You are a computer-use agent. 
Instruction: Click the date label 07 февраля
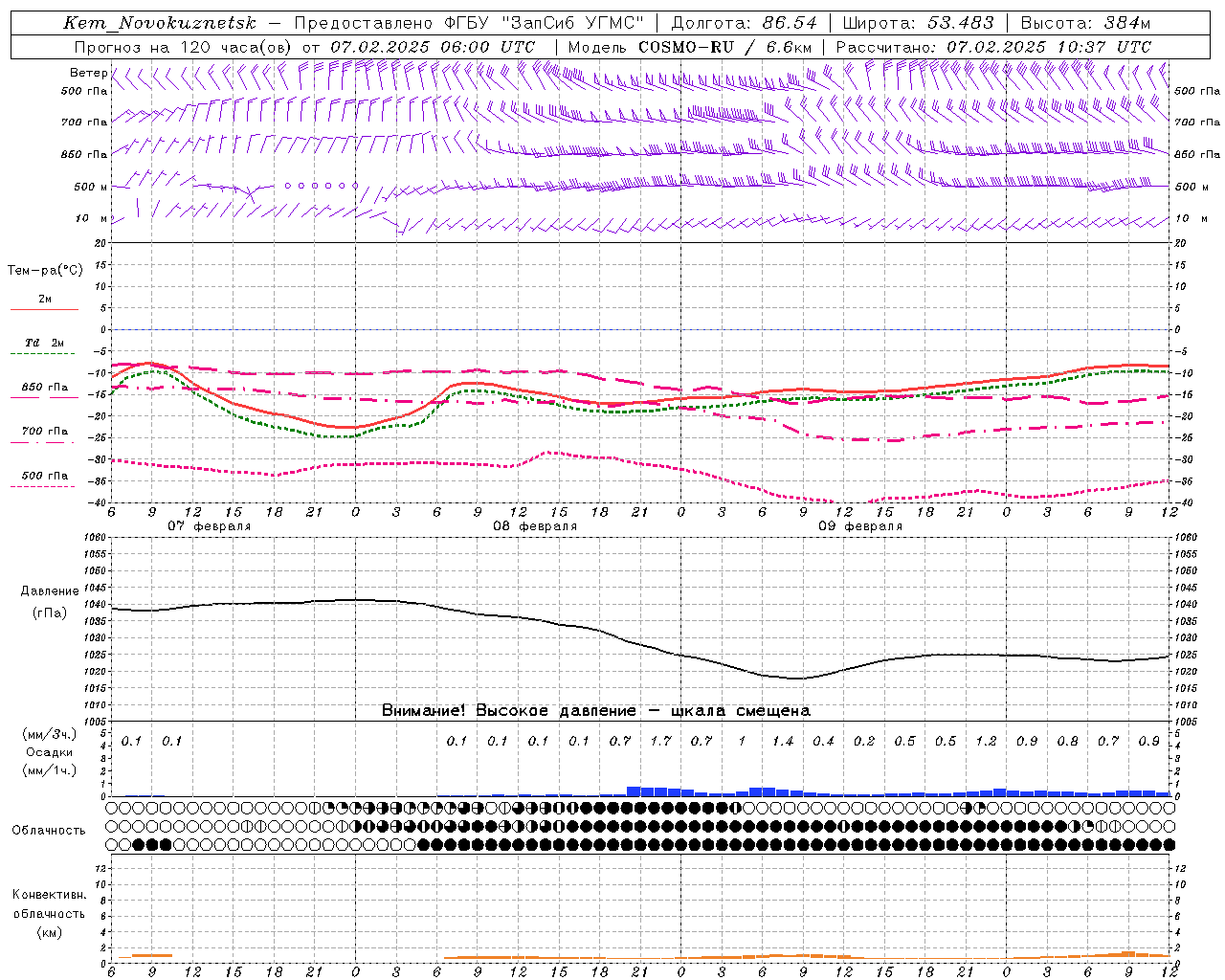tap(210, 526)
